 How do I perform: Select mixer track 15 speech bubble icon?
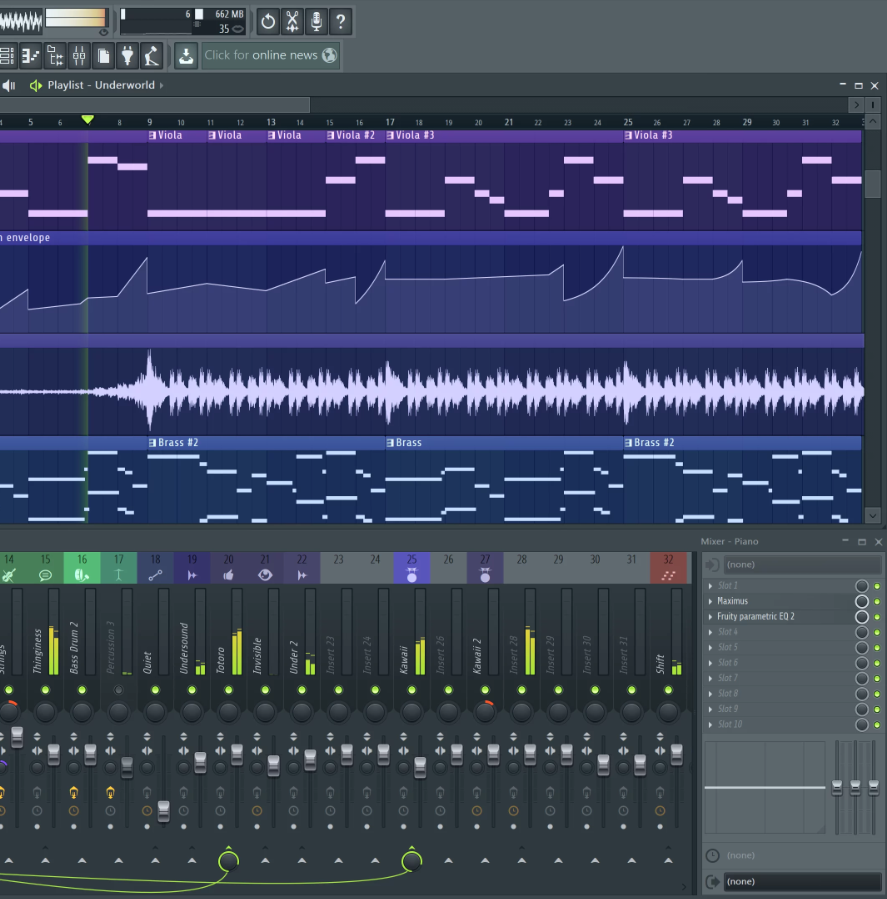point(45,575)
